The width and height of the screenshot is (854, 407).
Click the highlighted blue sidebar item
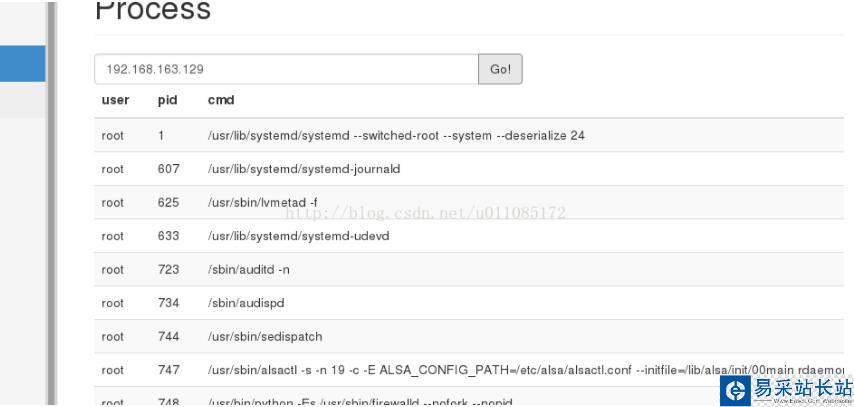[22, 64]
